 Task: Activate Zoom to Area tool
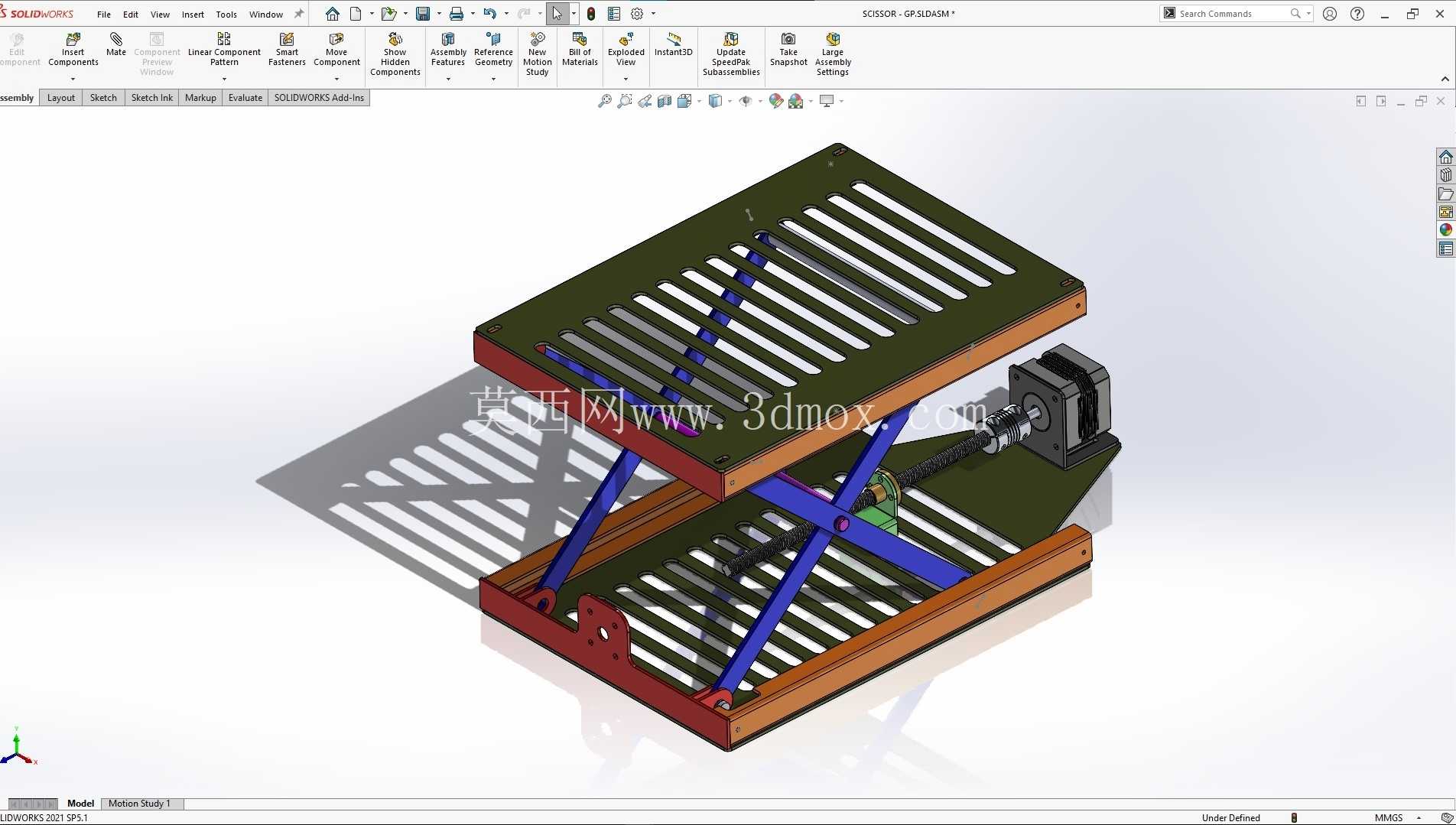click(x=625, y=101)
